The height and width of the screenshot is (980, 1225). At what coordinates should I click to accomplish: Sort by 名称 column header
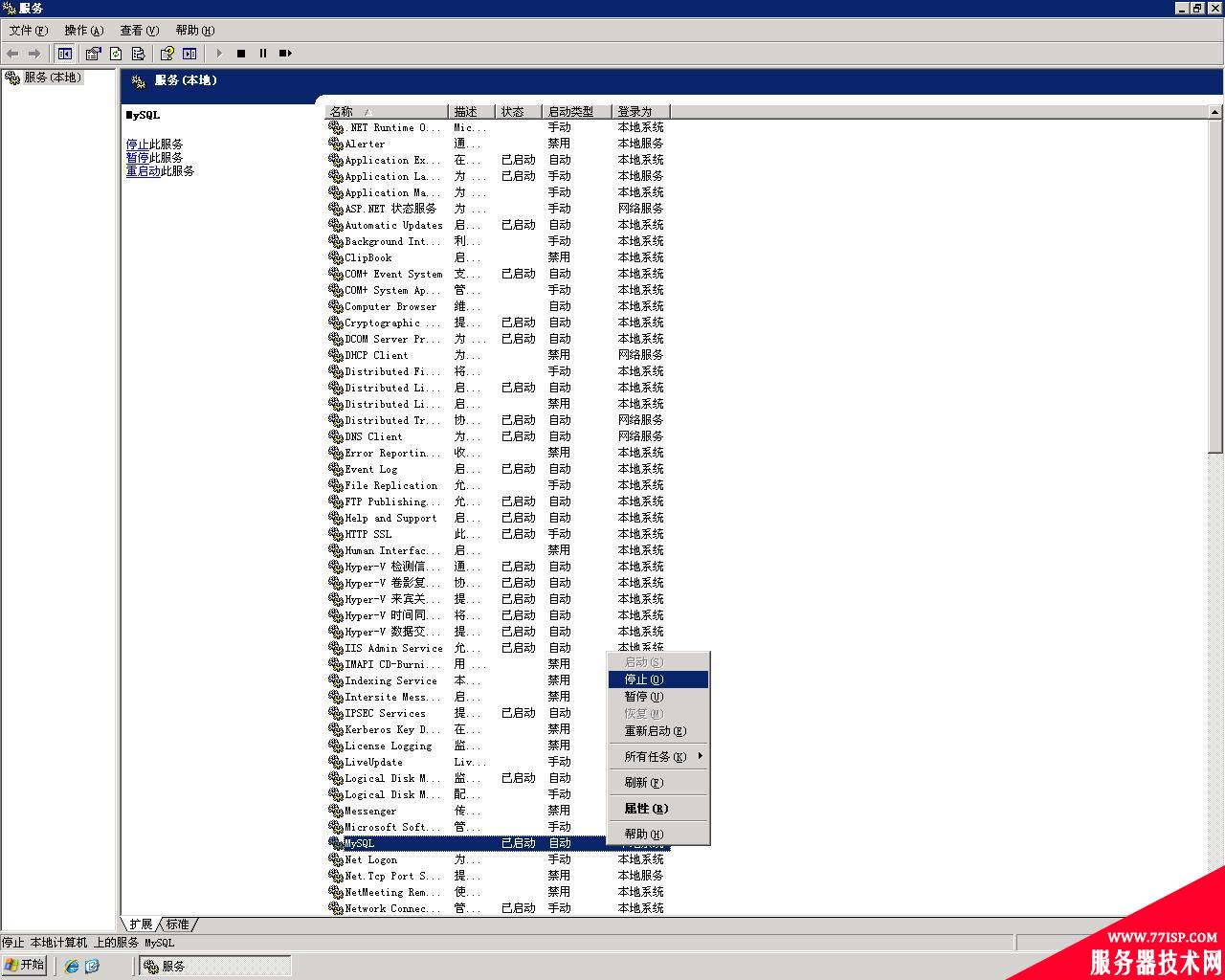click(x=387, y=112)
